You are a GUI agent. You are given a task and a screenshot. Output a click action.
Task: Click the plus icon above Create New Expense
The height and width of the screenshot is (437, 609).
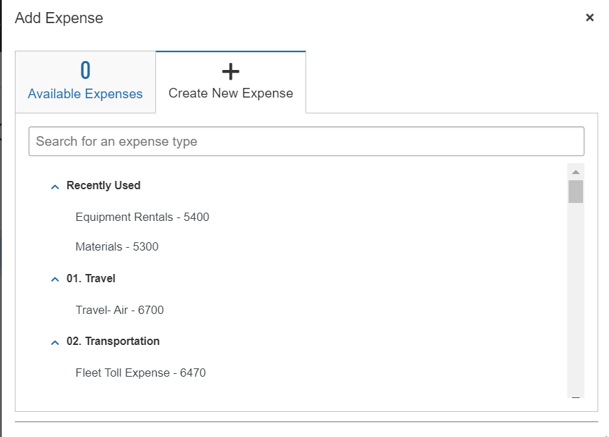(x=231, y=71)
